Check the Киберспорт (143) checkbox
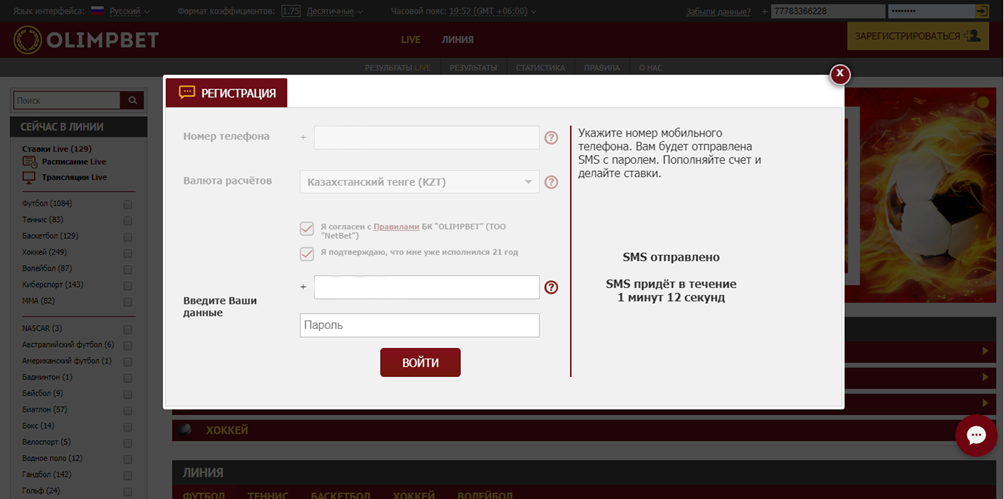 pyautogui.click(x=127, y=285)
